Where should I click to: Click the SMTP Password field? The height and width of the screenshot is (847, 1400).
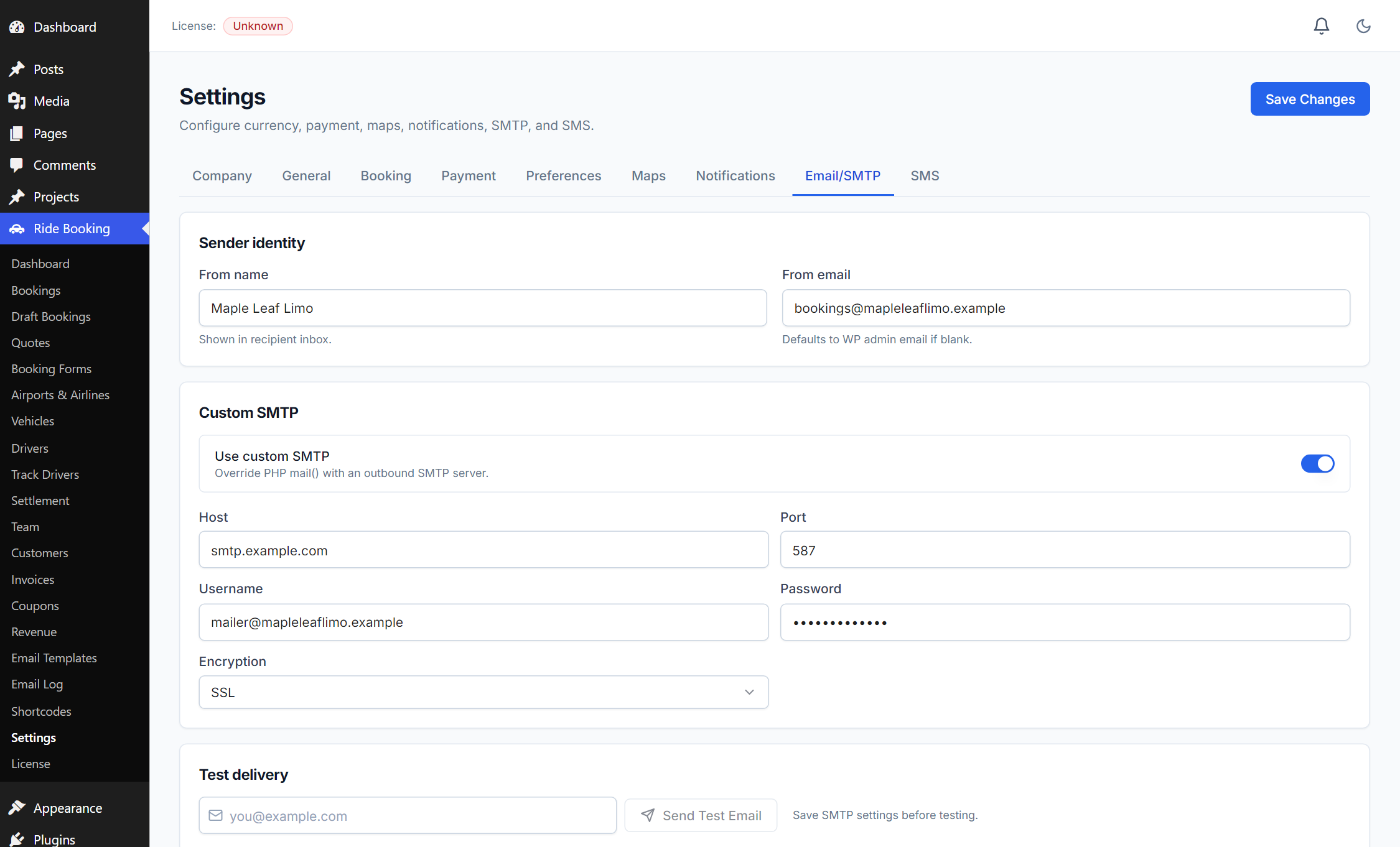click(x=1065, y=622)
